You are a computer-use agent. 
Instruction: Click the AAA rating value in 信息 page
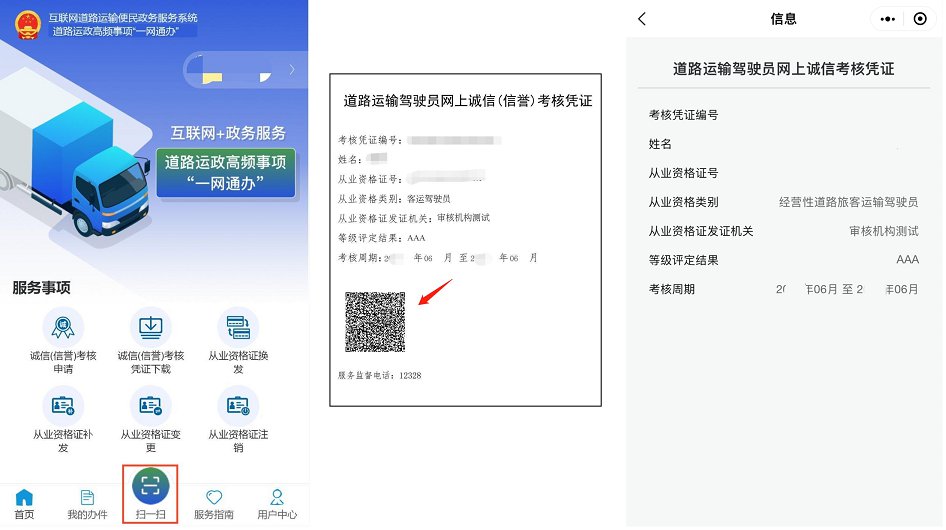click(x=907, y=260)
